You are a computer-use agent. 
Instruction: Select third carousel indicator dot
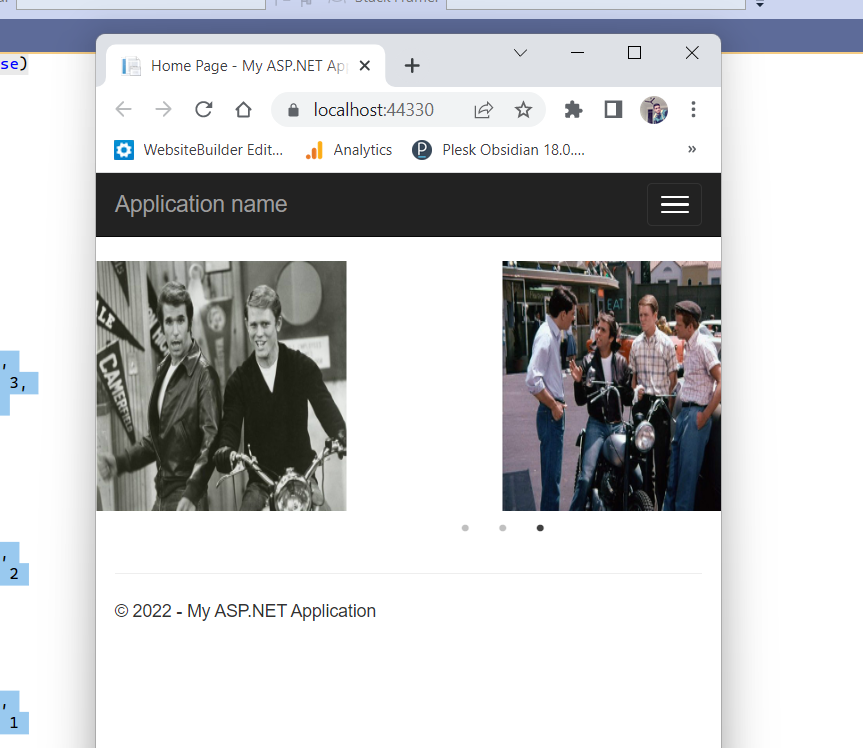(540, 528)
